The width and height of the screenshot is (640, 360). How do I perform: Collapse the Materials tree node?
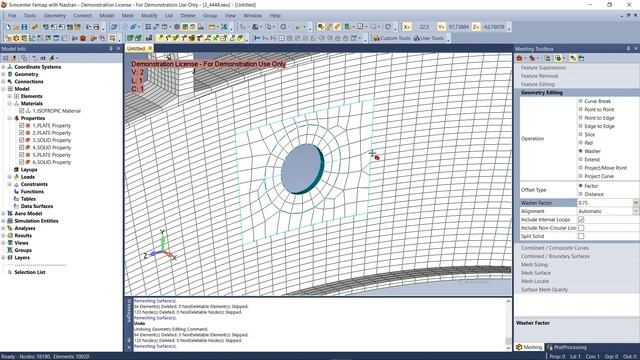10,104
